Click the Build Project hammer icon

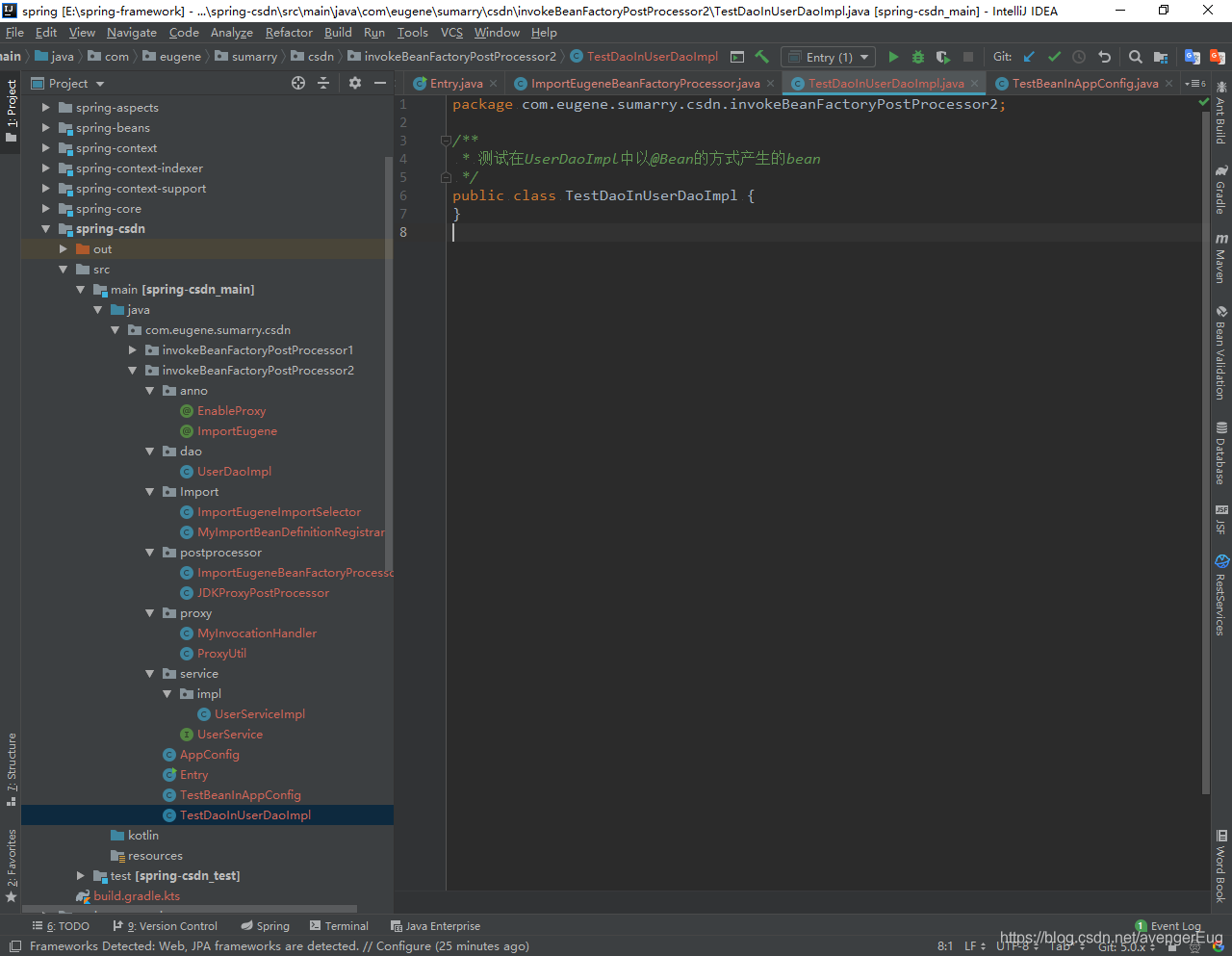(762, 57)
